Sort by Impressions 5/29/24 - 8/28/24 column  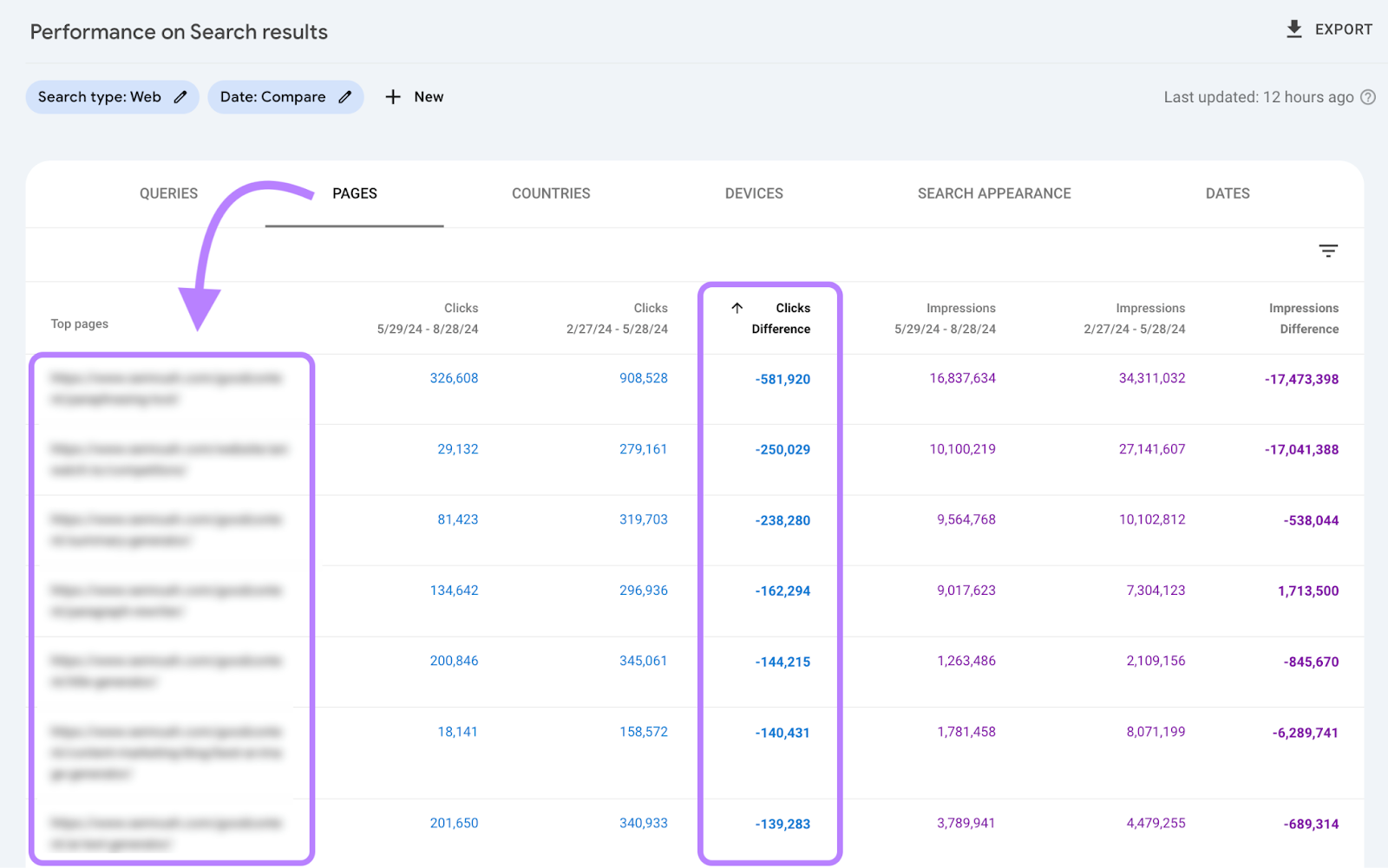pos(945,318)
